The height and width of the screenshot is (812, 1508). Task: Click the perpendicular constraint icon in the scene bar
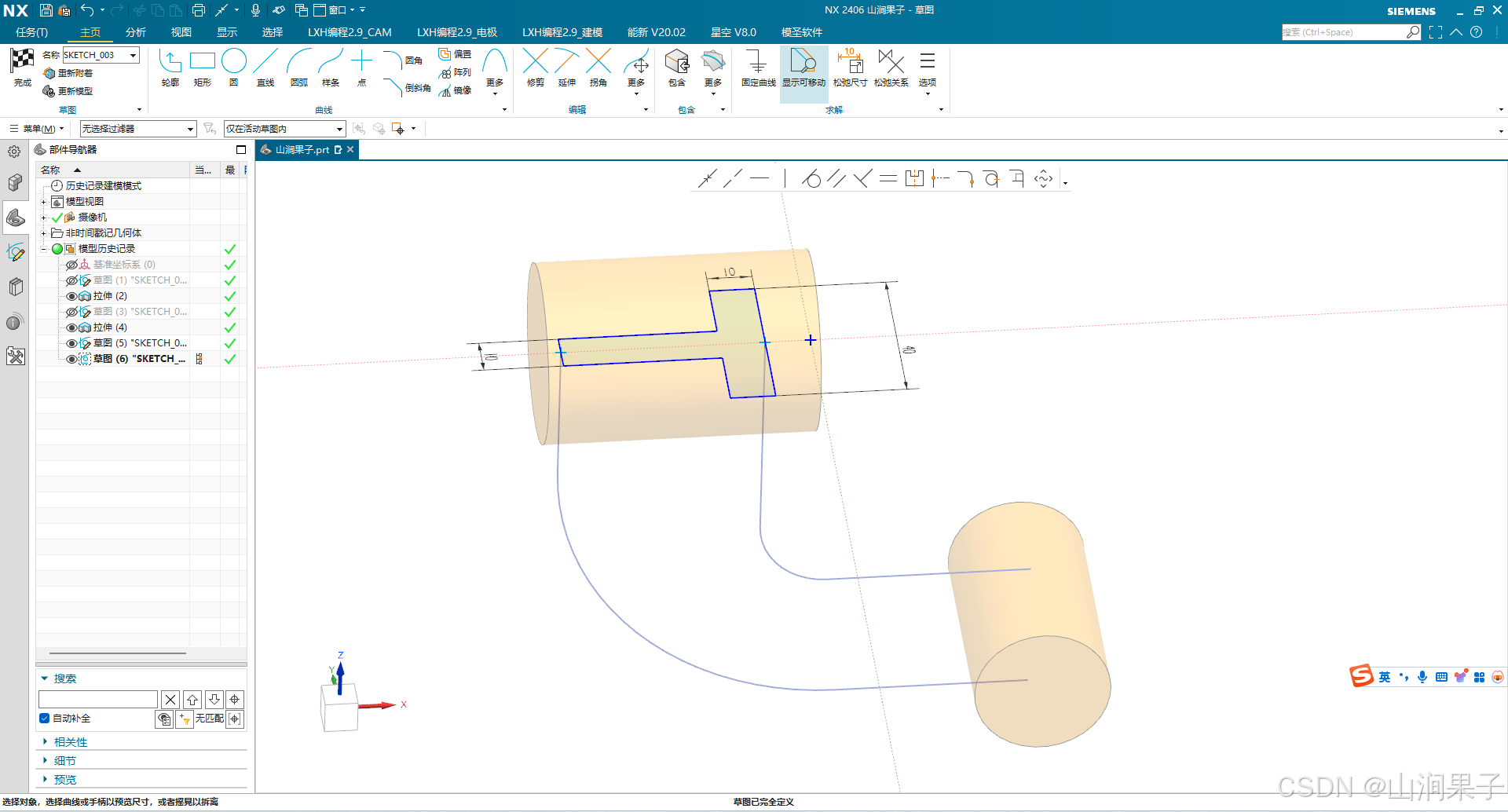point(862,179)
